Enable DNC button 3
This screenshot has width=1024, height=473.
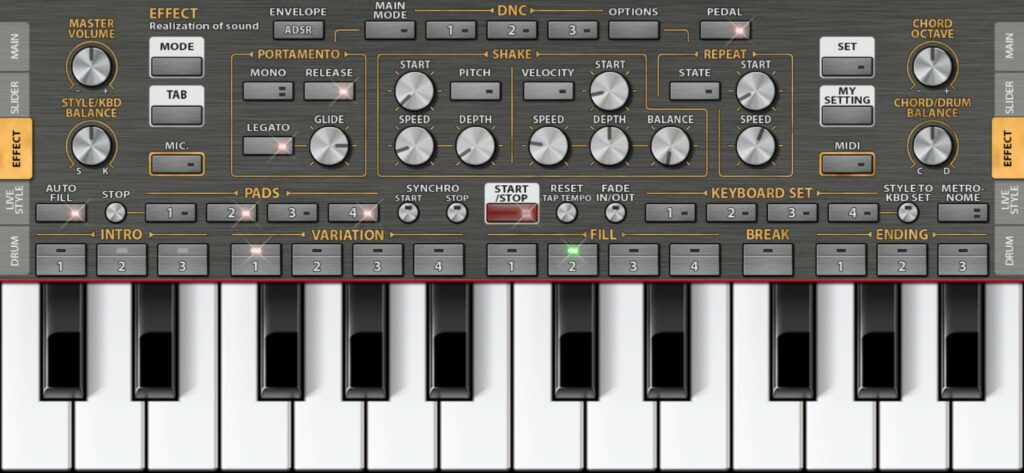click(573, 30)
